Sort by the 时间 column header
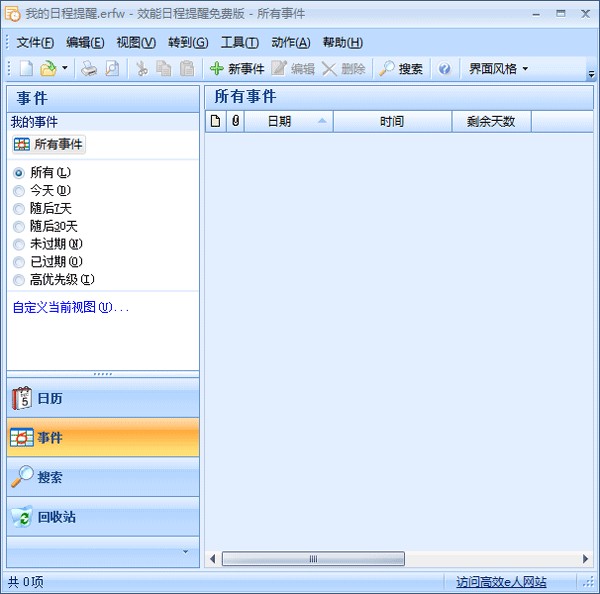Screen dimensions: 600x594 [393, 122]
